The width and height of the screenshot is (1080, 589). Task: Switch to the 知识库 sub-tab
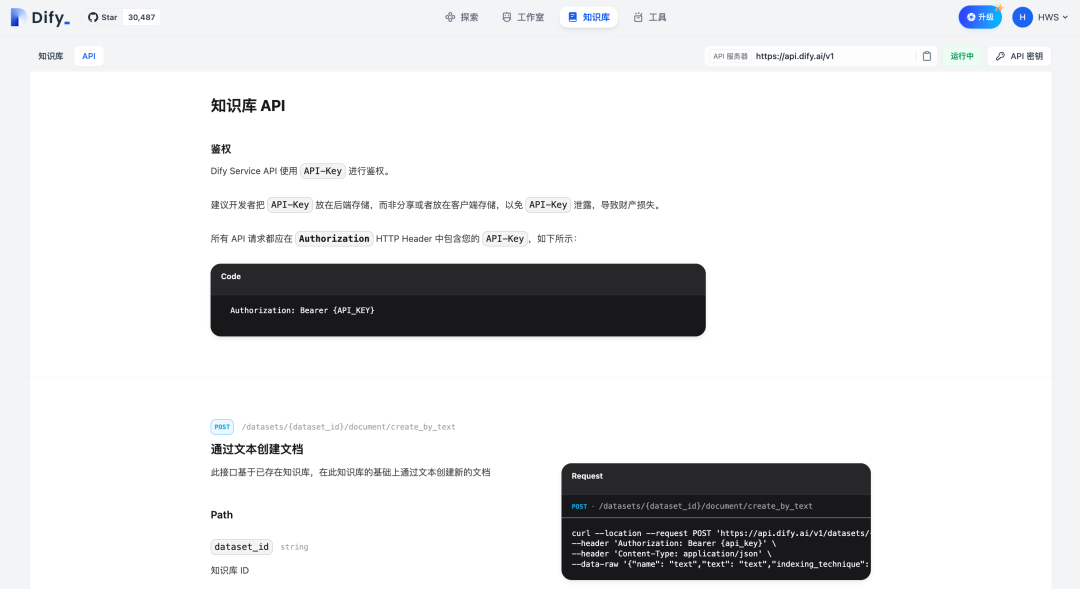point(50,56)
